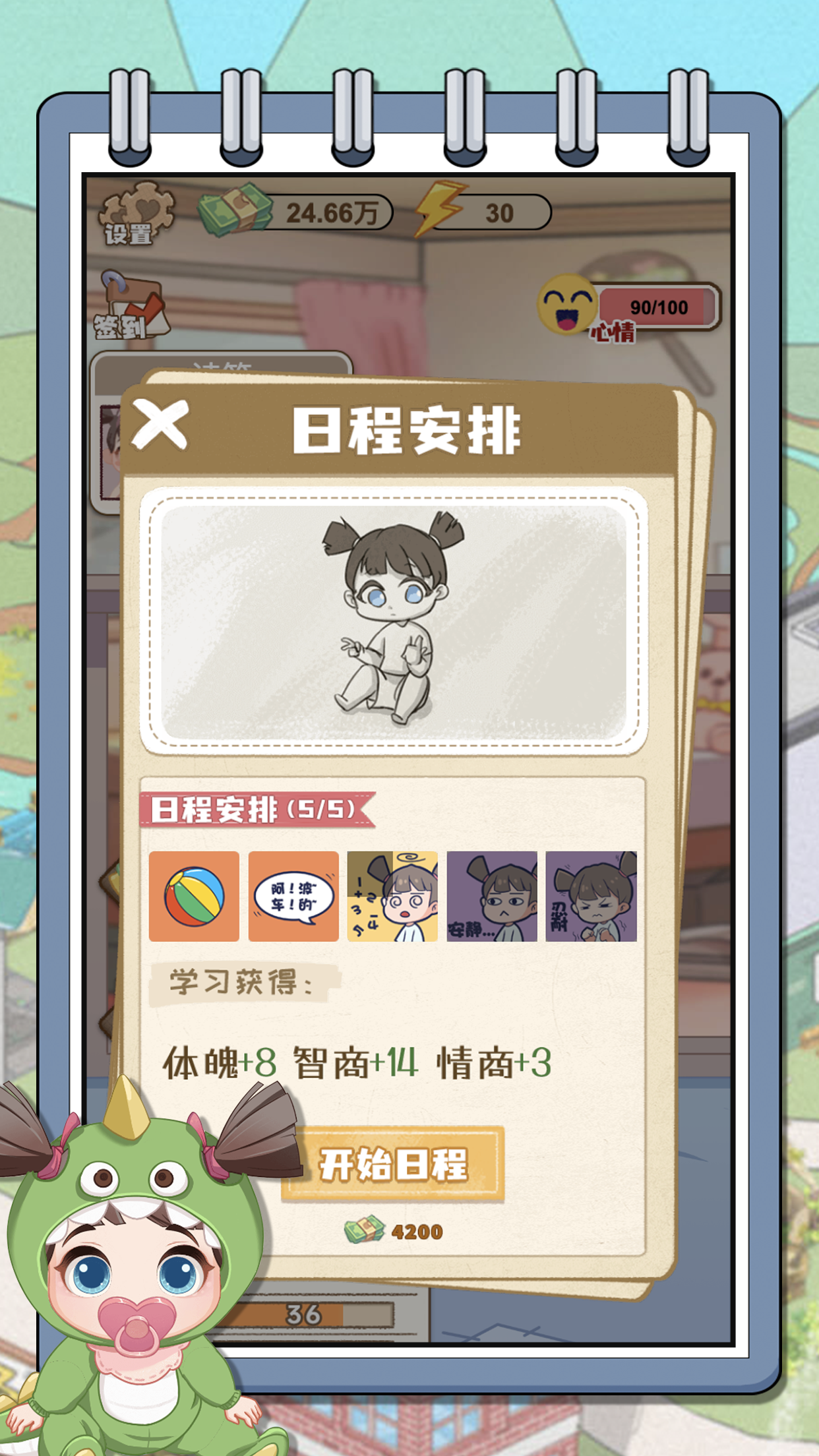This screenshot has width=819, height=1456.
Task: Tap the lightning bolt energy icon
Action: click(440, 209)
